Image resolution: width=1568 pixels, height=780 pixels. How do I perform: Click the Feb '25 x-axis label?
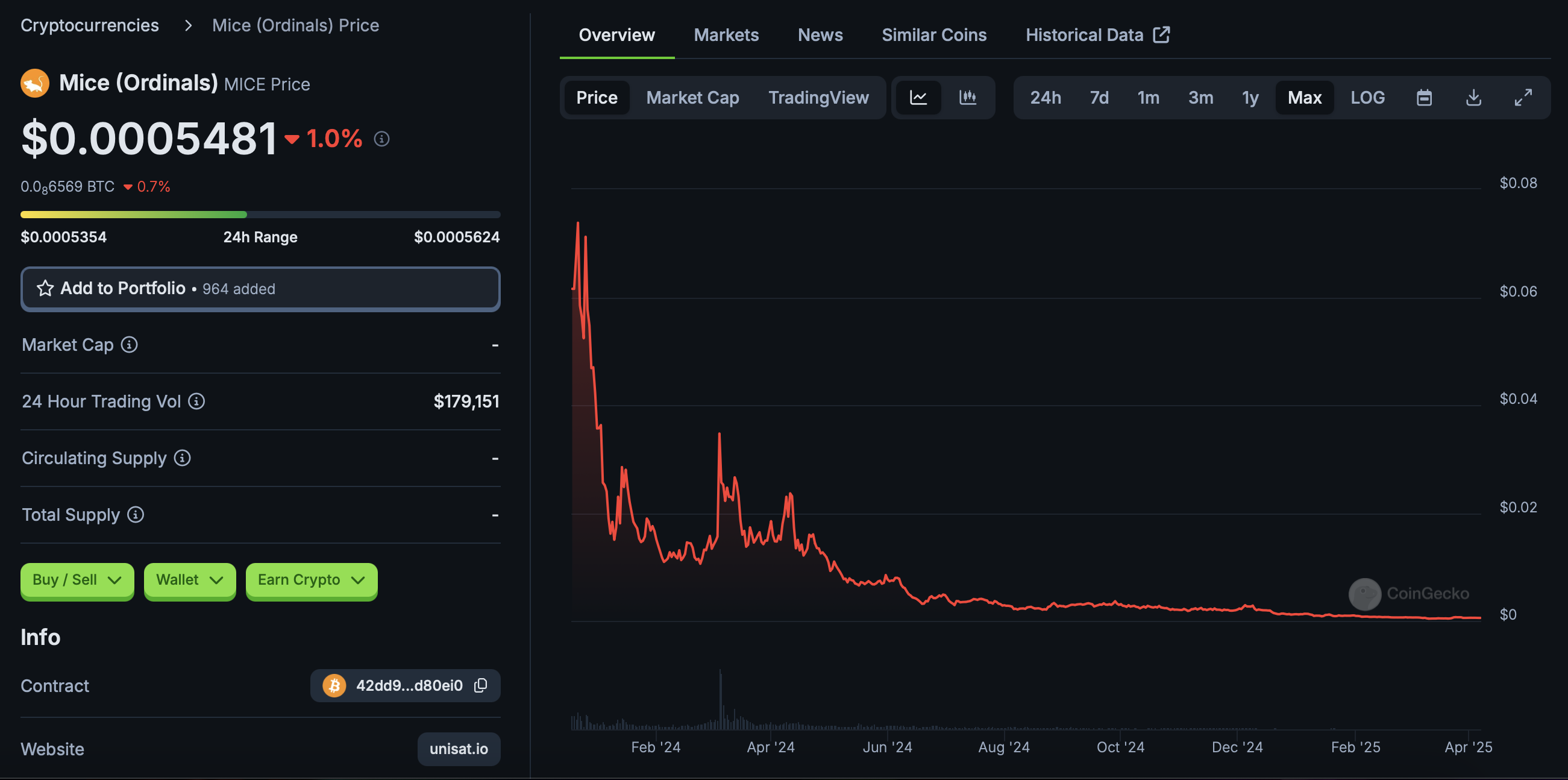1355,747
